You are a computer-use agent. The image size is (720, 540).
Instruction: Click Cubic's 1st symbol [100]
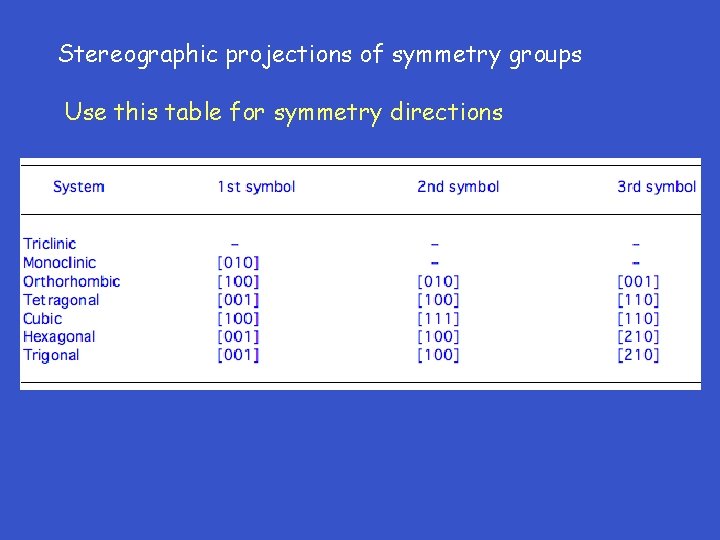pos(238,318)
